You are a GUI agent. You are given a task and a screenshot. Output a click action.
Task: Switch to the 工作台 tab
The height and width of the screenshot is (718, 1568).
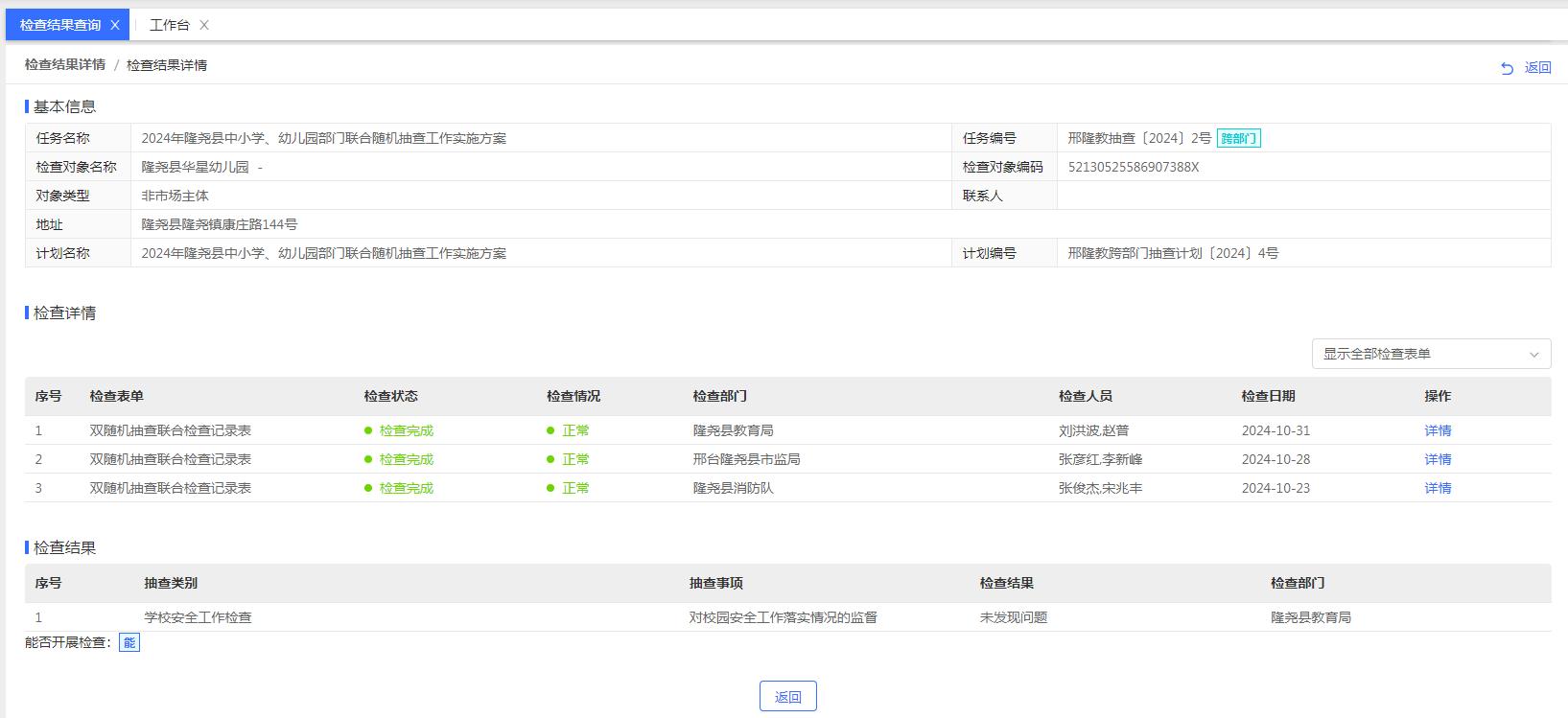point(170,26)
